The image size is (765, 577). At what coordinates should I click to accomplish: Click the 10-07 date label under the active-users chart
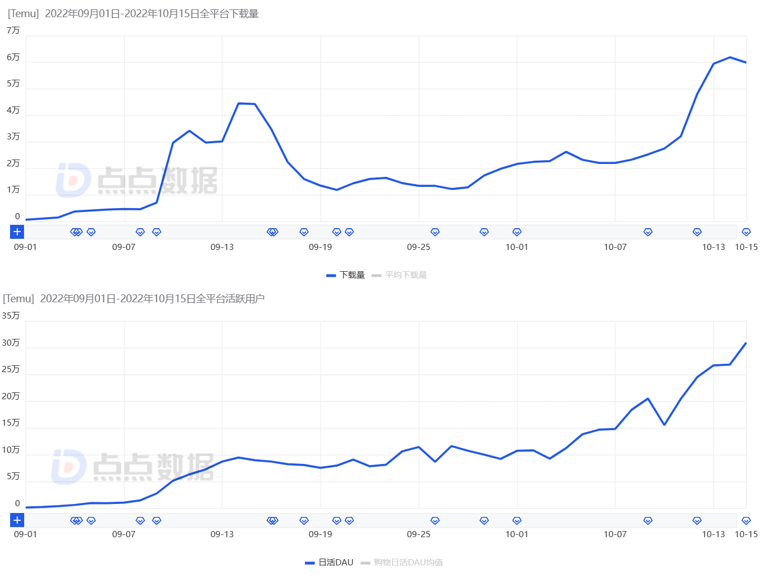(x=615, y=535)
